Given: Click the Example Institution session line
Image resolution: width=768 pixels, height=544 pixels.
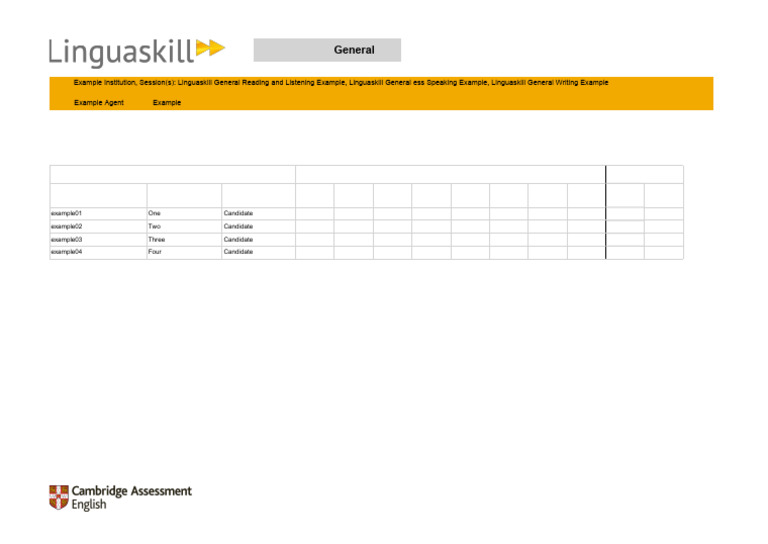Looking at the screenshot, I should [341, 82].
